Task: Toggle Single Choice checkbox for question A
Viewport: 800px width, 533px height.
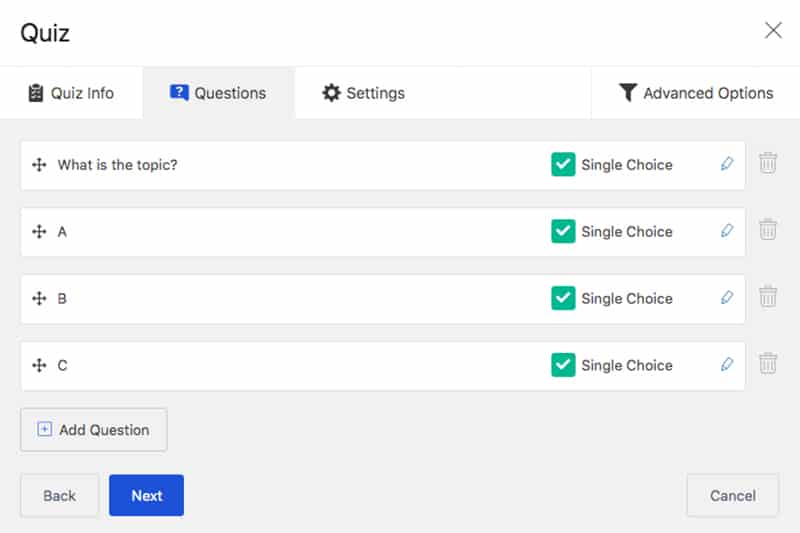Action: click(563, 231)
